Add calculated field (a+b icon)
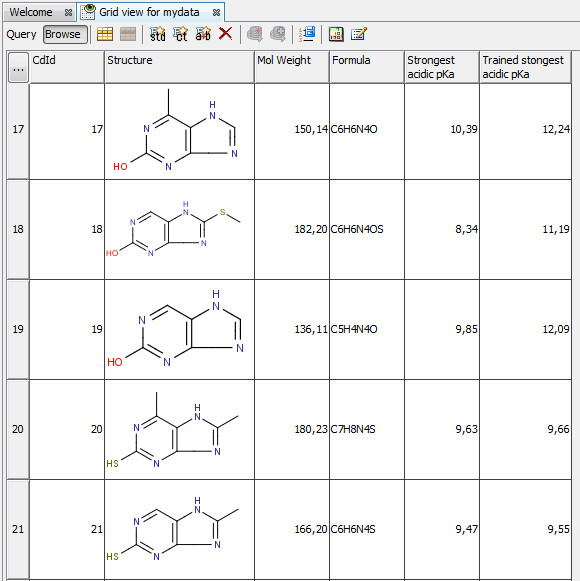The height and width of the screenshot is (581, 580). click(203, 34)
